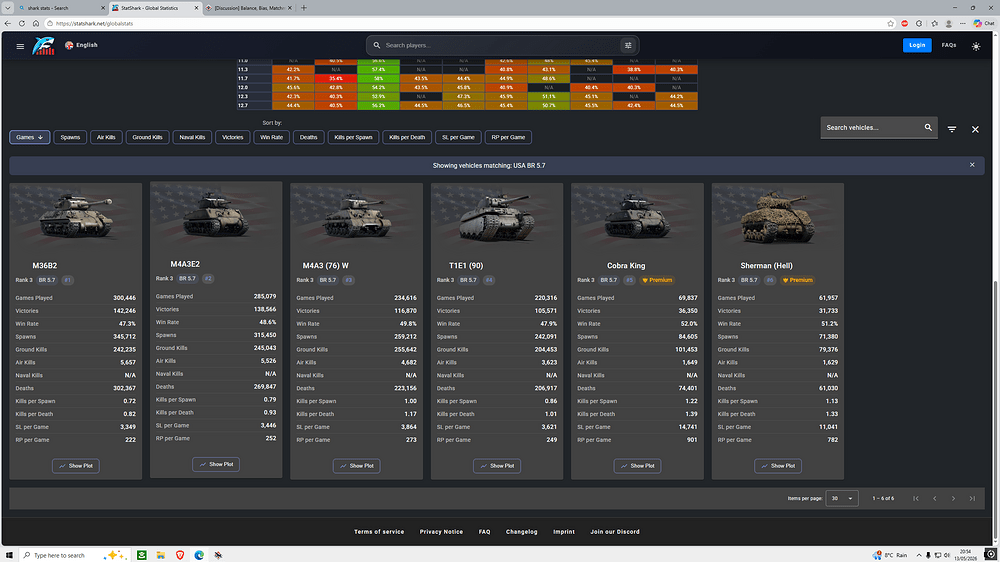
Task: Open File Explorer from the taskbar
Action: (x=161, y=555)
